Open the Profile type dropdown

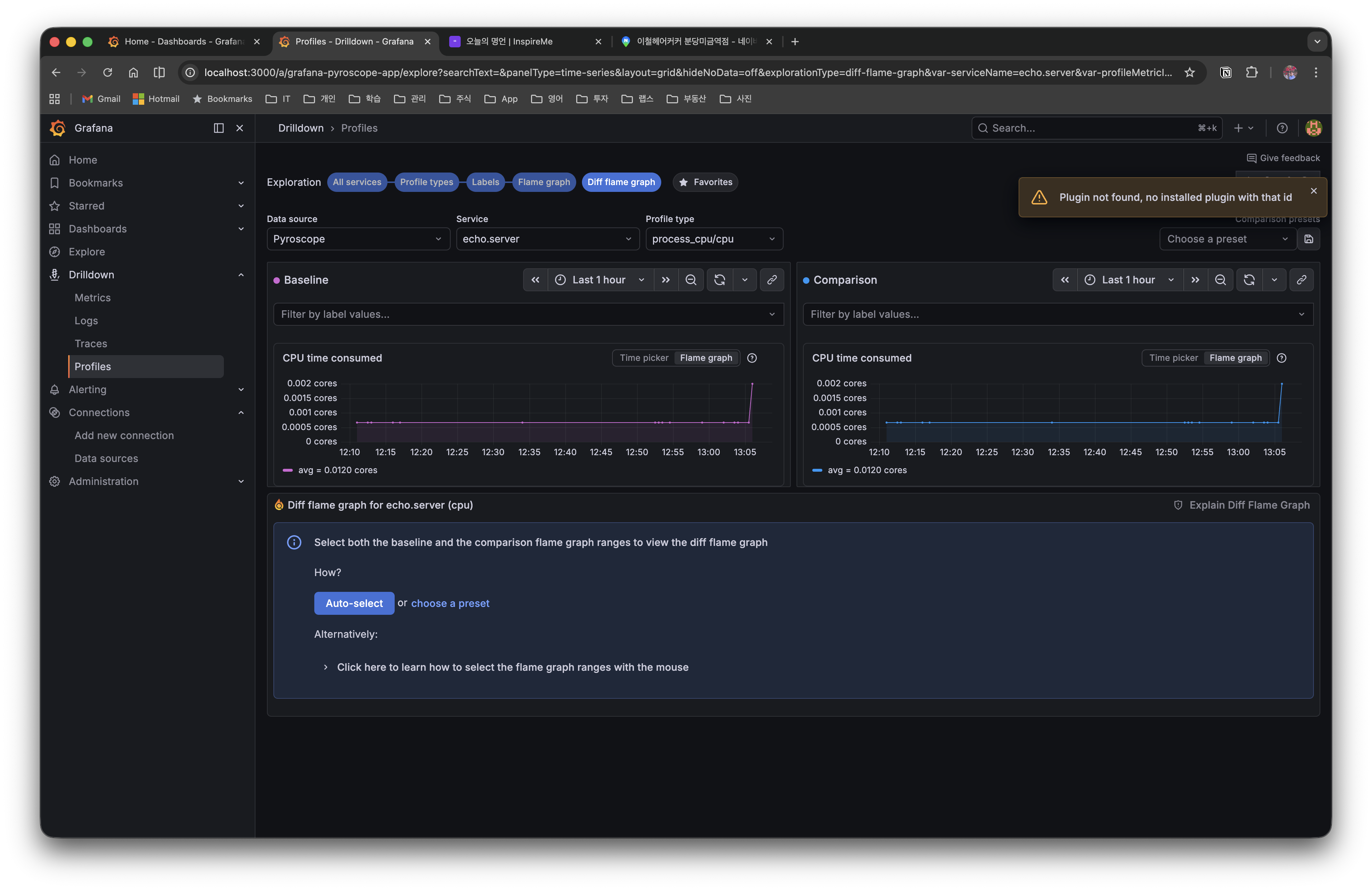coord(714,239)
